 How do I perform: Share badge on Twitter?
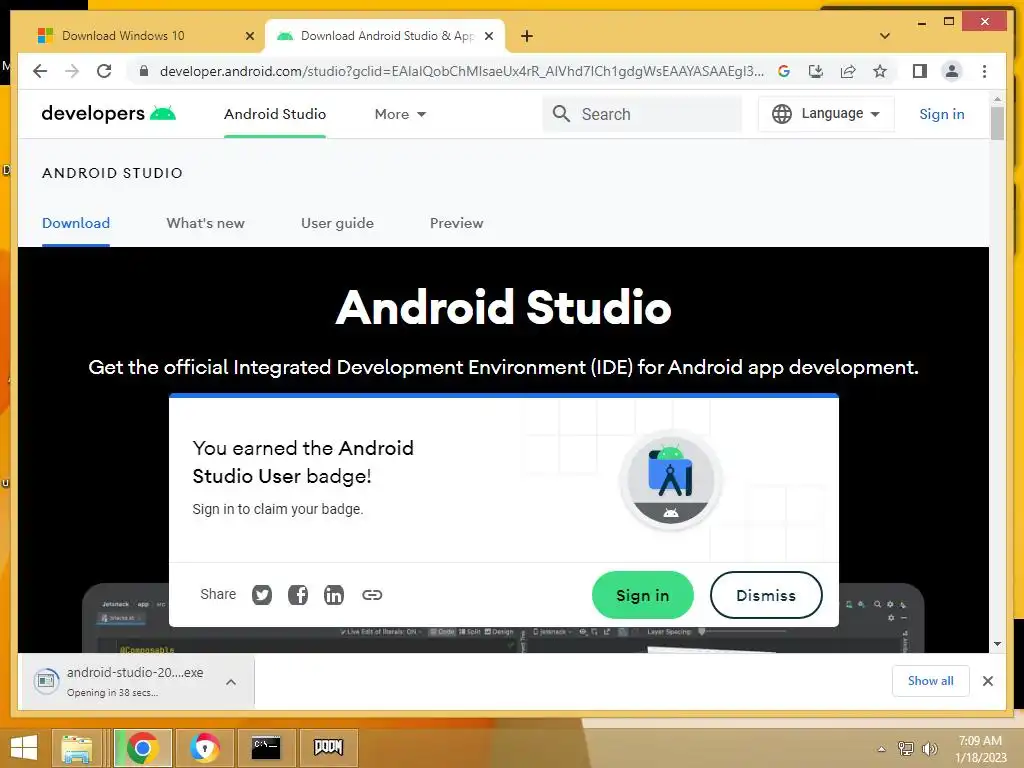coord(262,595)
